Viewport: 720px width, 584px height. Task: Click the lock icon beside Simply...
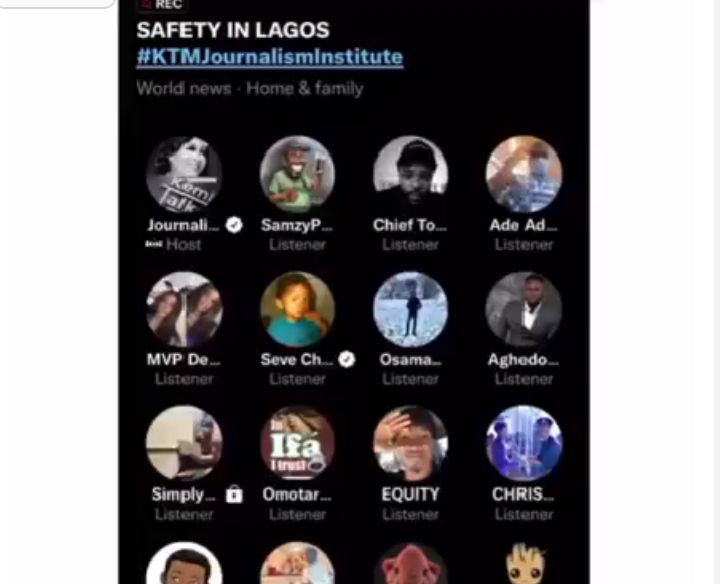point(234,494)
